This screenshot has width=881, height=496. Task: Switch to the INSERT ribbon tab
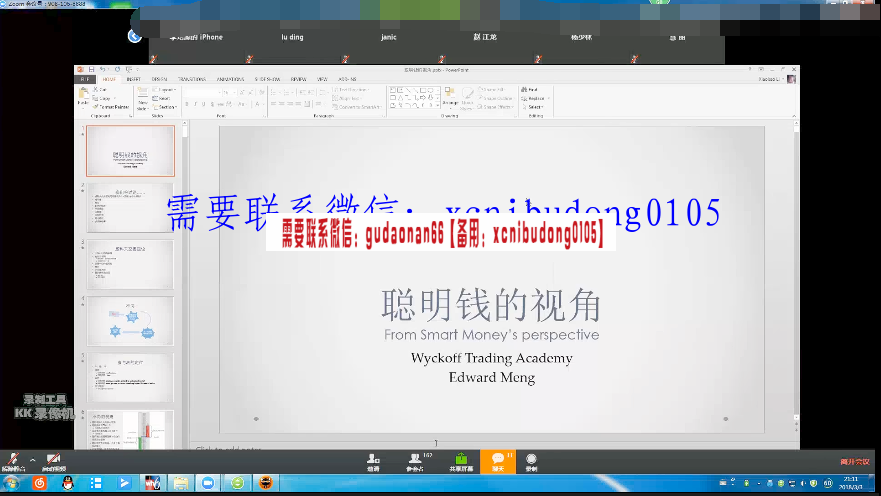click(x=134, y=79)
